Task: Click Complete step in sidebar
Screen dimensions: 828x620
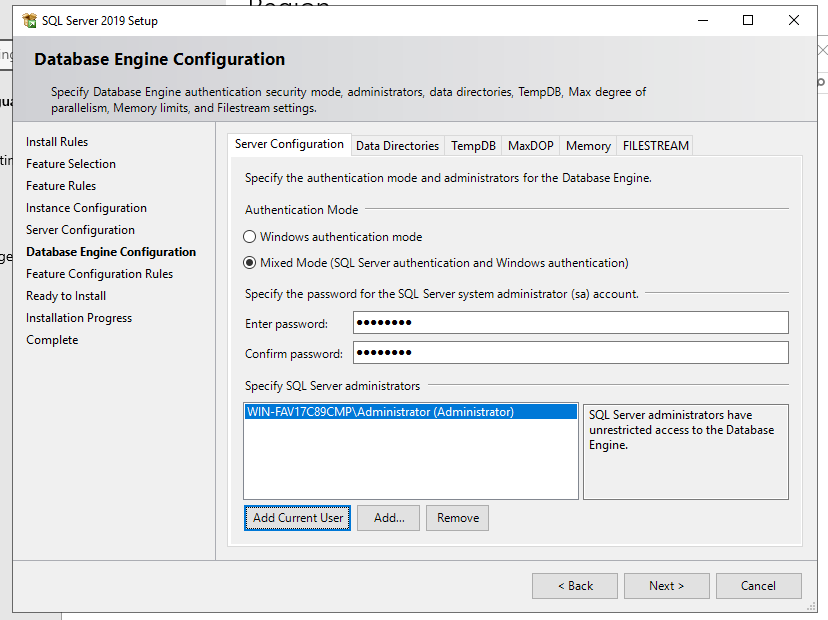Action: (52, 340)
